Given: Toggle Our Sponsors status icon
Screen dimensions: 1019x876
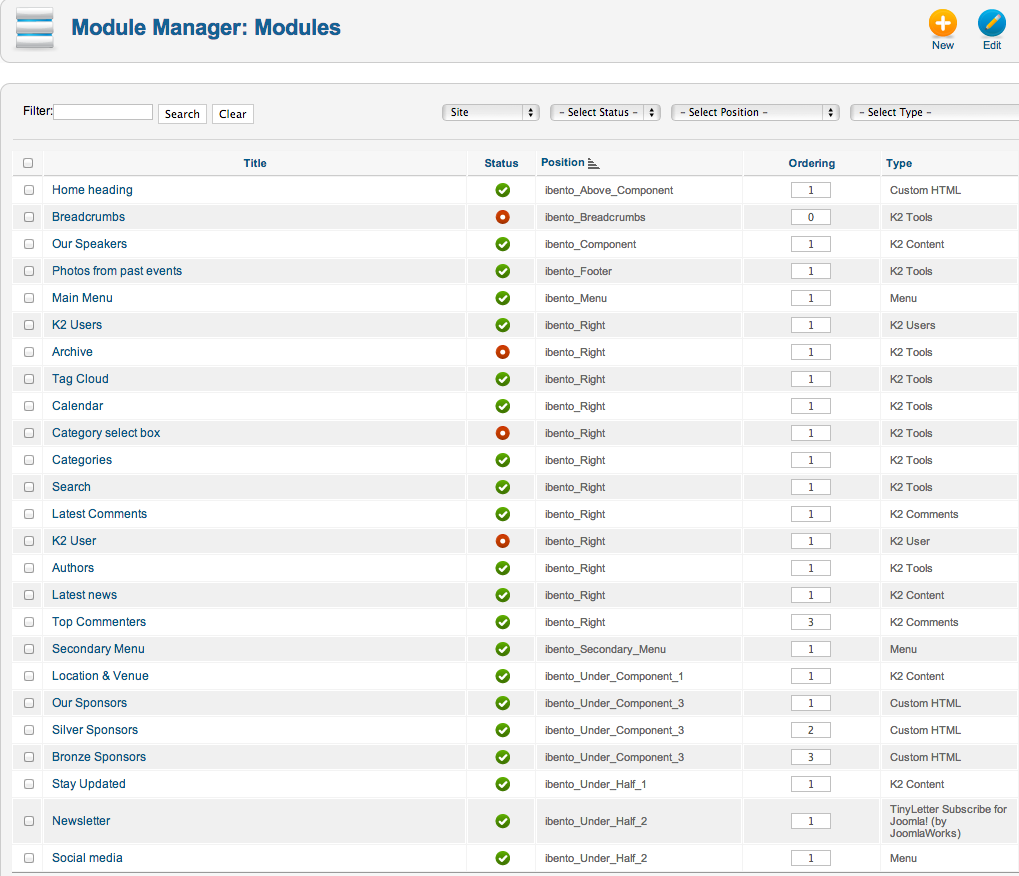Looking at the screenshot, I should point(502,703).
